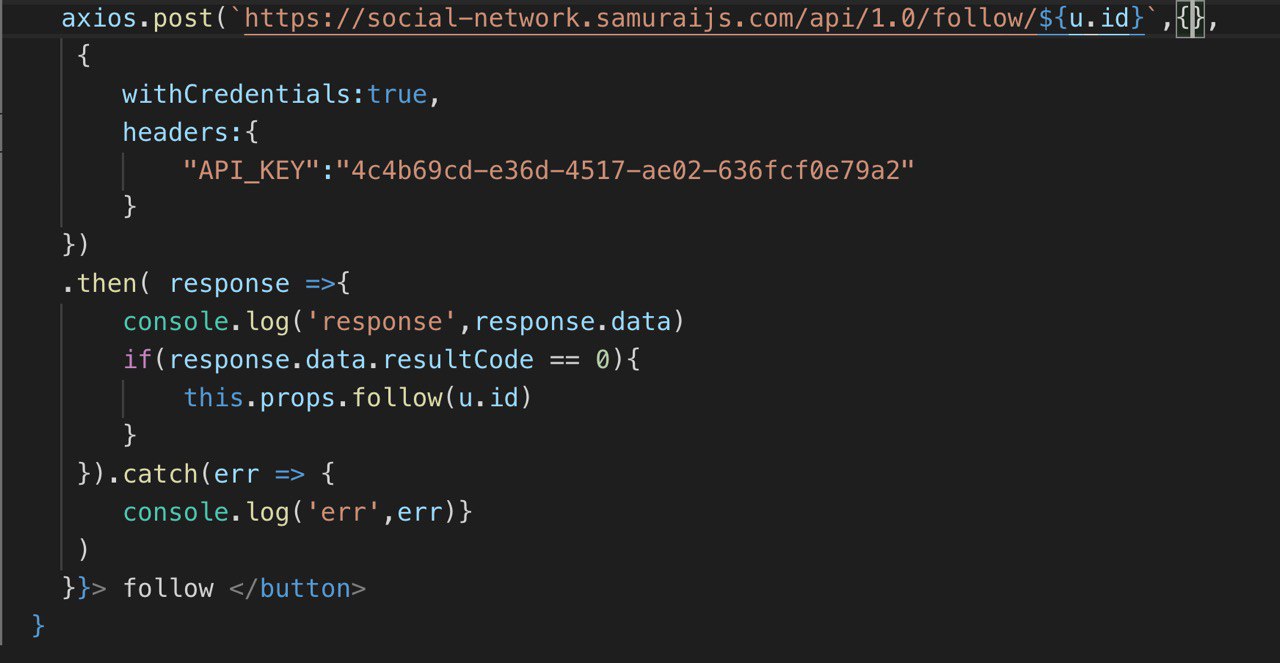Open the samuraijs.com API URL link
This screenshot has width=1280, height=663.
point(640,19)
